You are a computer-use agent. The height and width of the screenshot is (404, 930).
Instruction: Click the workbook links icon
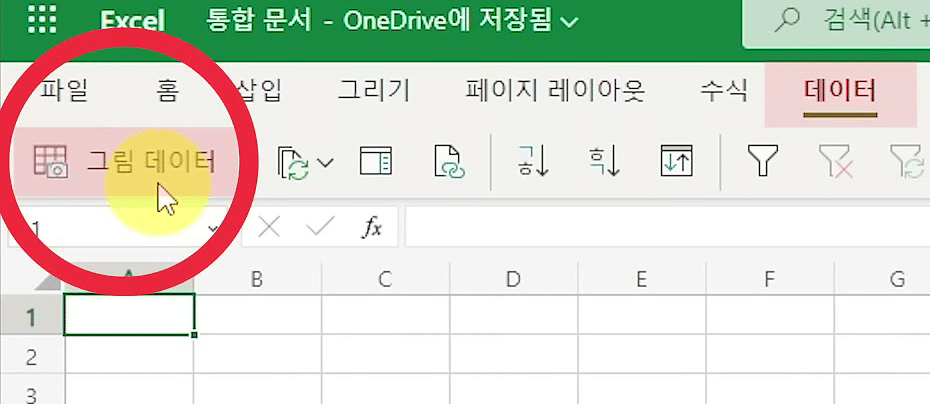(x=449, y=161)
